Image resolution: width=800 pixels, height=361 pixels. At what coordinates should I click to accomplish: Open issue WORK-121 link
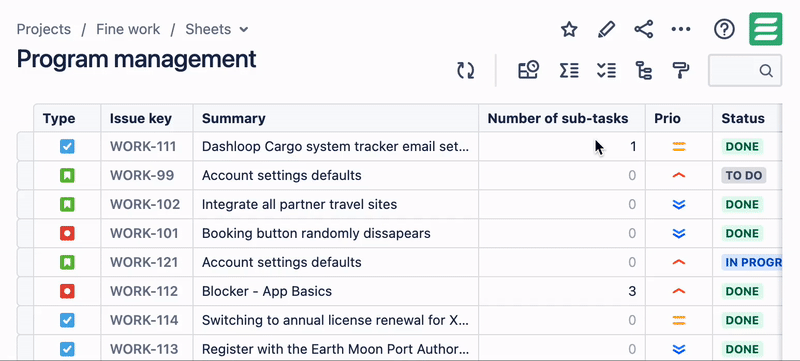click(x=144, y=263)
